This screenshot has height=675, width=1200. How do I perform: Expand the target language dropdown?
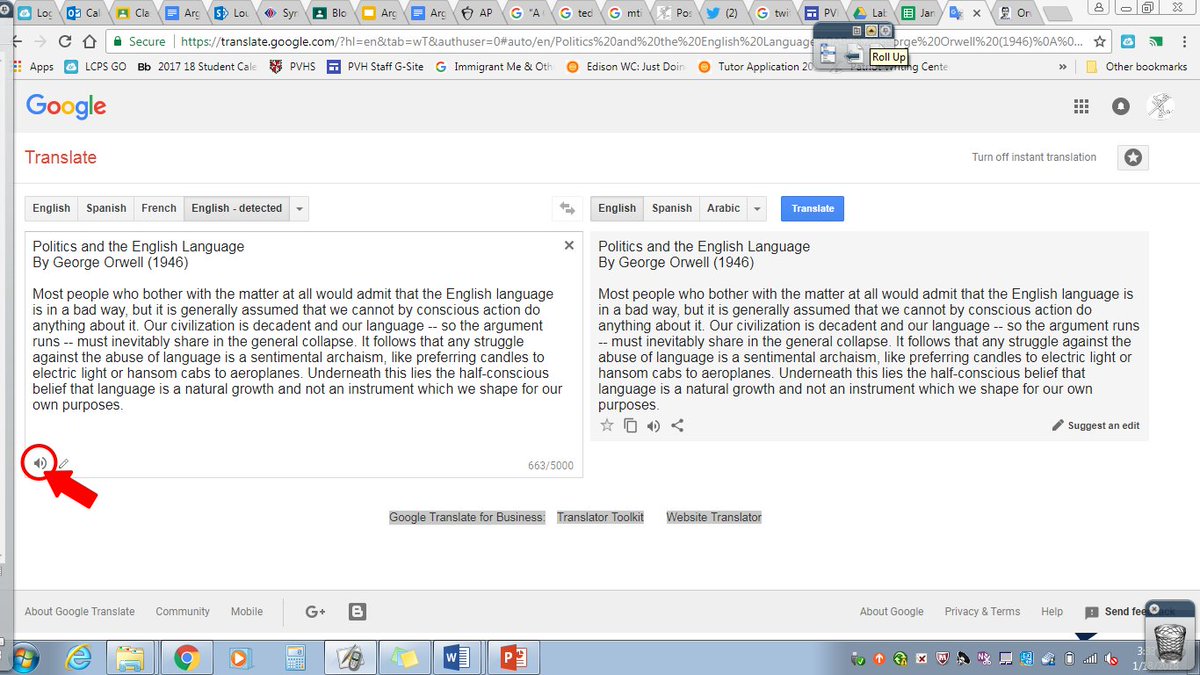pos(758,208)
